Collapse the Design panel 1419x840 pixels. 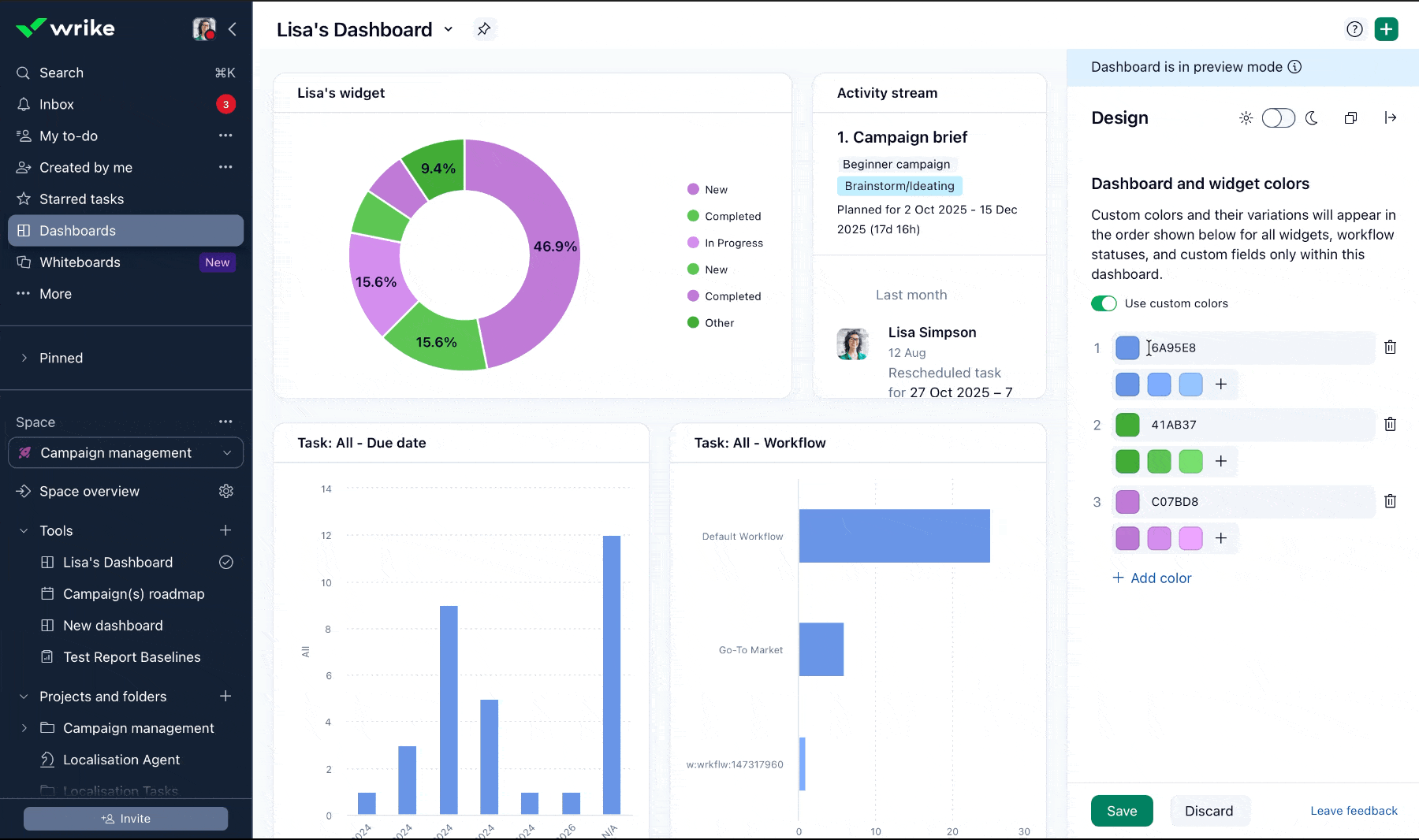pos(1391,118)
